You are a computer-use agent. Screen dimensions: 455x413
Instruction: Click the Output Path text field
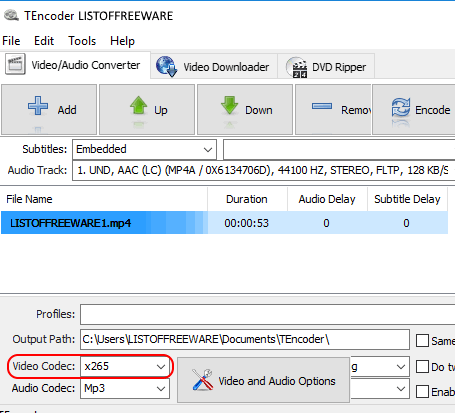245,339
